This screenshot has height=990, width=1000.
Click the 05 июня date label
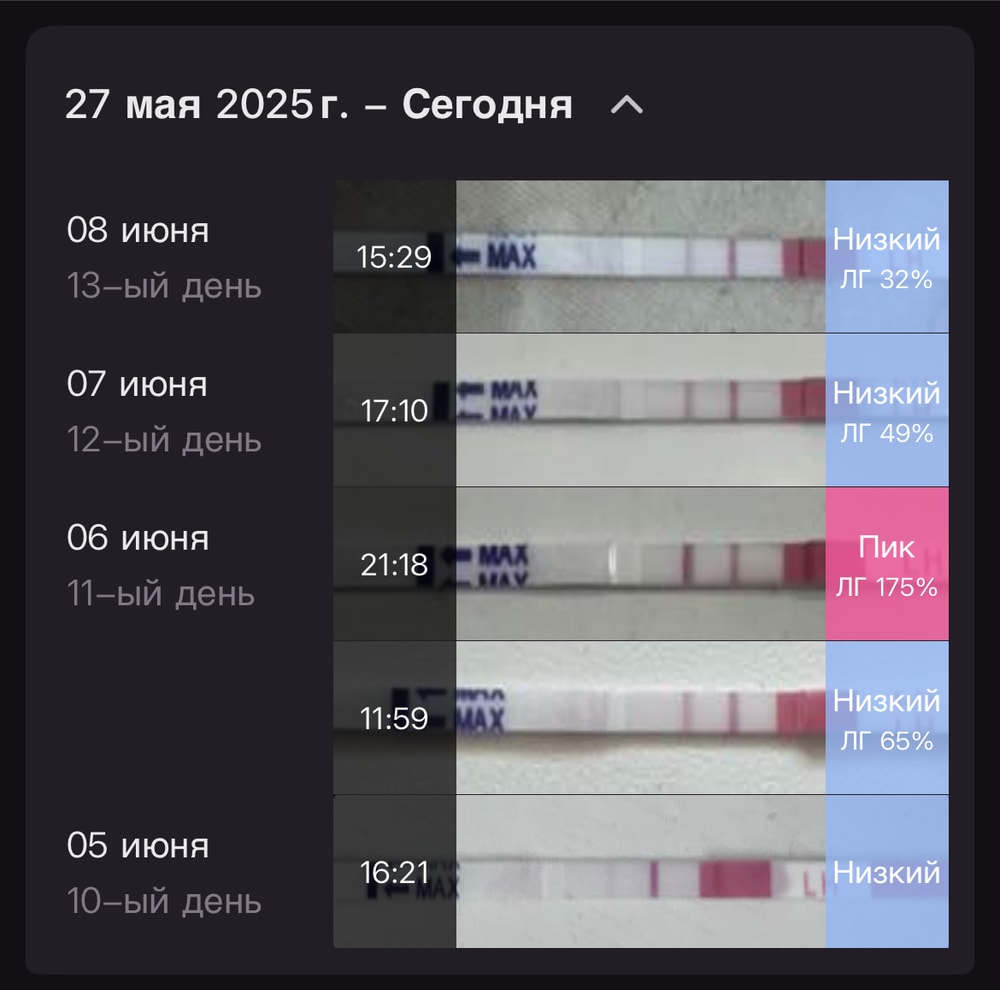click(x=138, y=846)
